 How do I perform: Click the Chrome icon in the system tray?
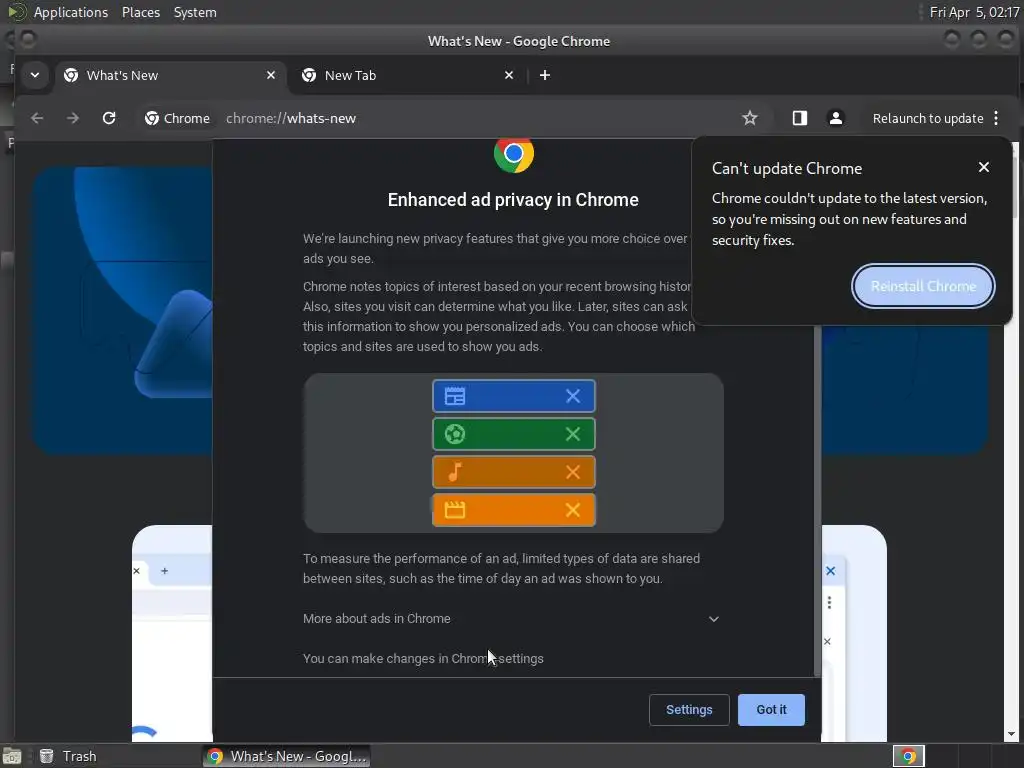coord(908,756)
